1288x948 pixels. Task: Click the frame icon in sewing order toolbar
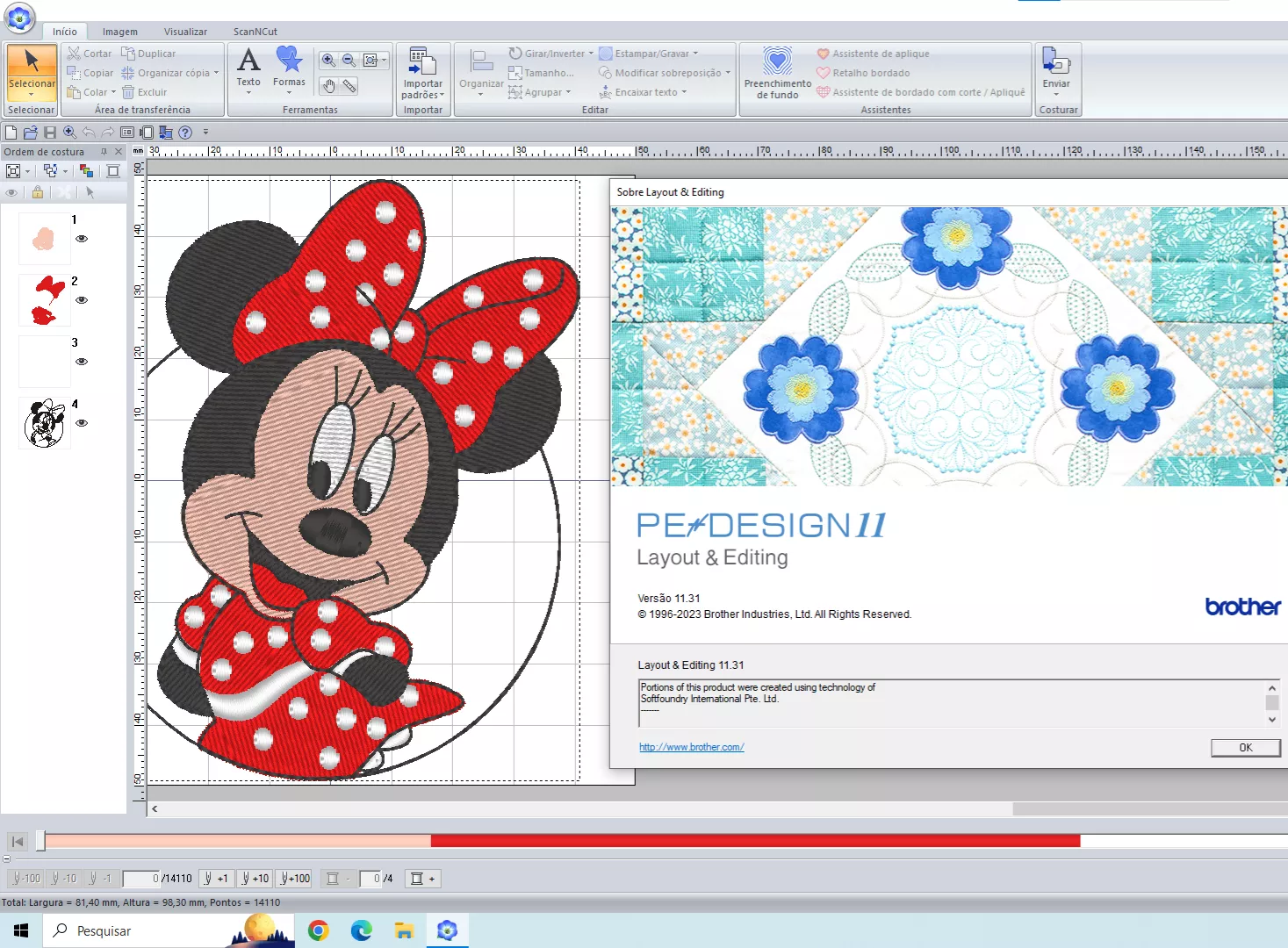113,171
